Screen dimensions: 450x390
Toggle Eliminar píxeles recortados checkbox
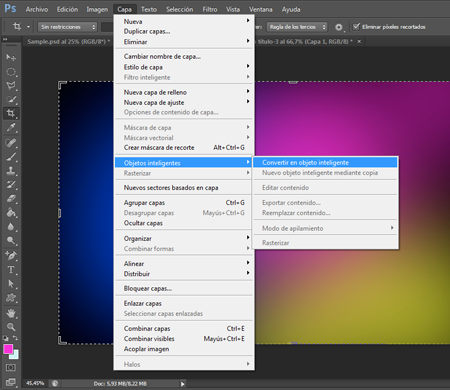356,26
